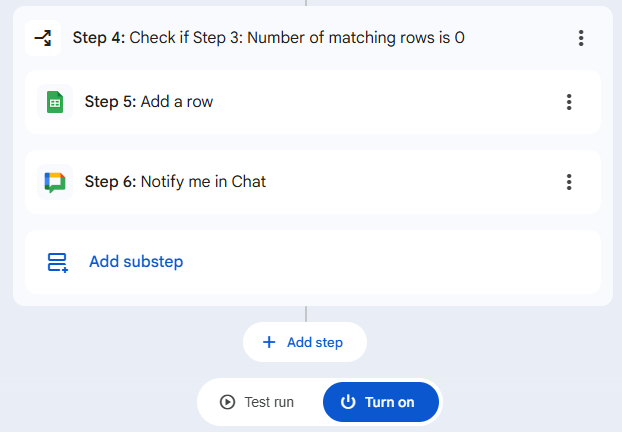622x432 pixels.
Task: Click the connector line above Add step
Action: [x=306, y=314]
